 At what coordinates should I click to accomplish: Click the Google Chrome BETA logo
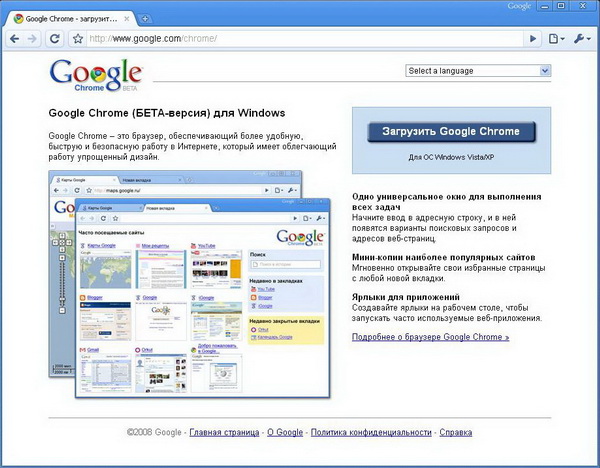coord(96,75)
